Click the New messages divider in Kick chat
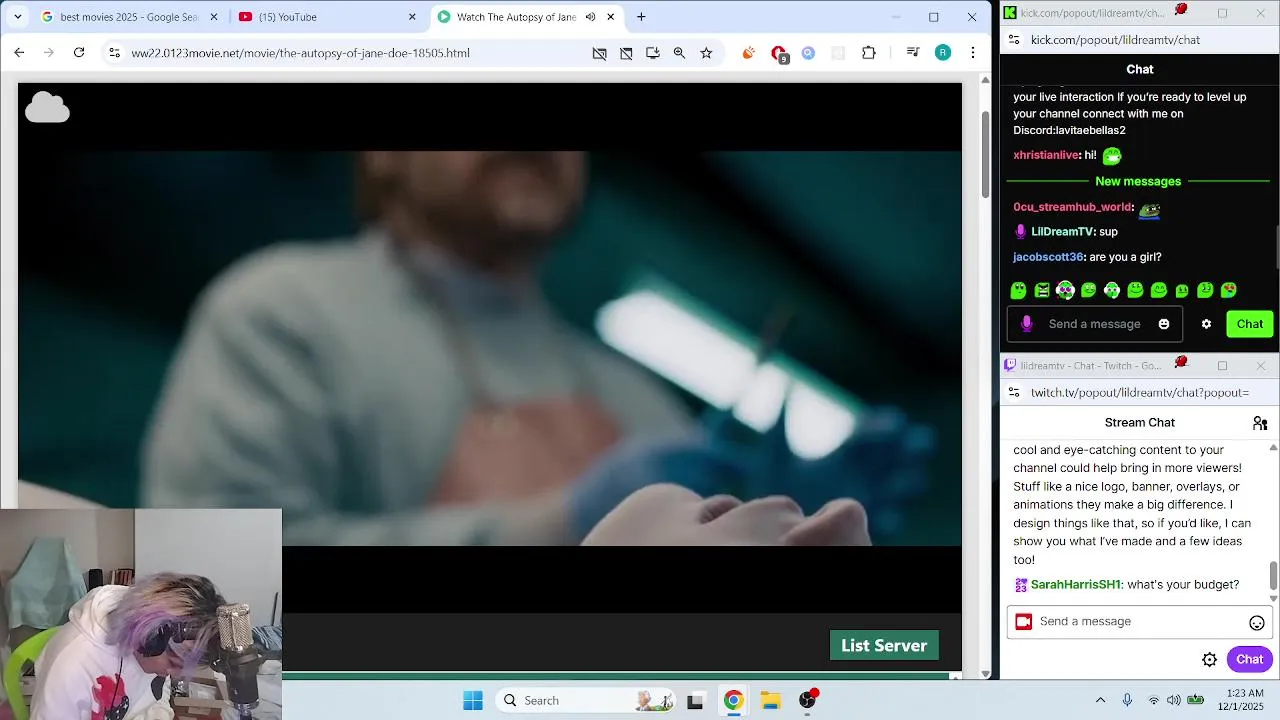Viewport: 1280px width, 720px height. coord(1138,181)
